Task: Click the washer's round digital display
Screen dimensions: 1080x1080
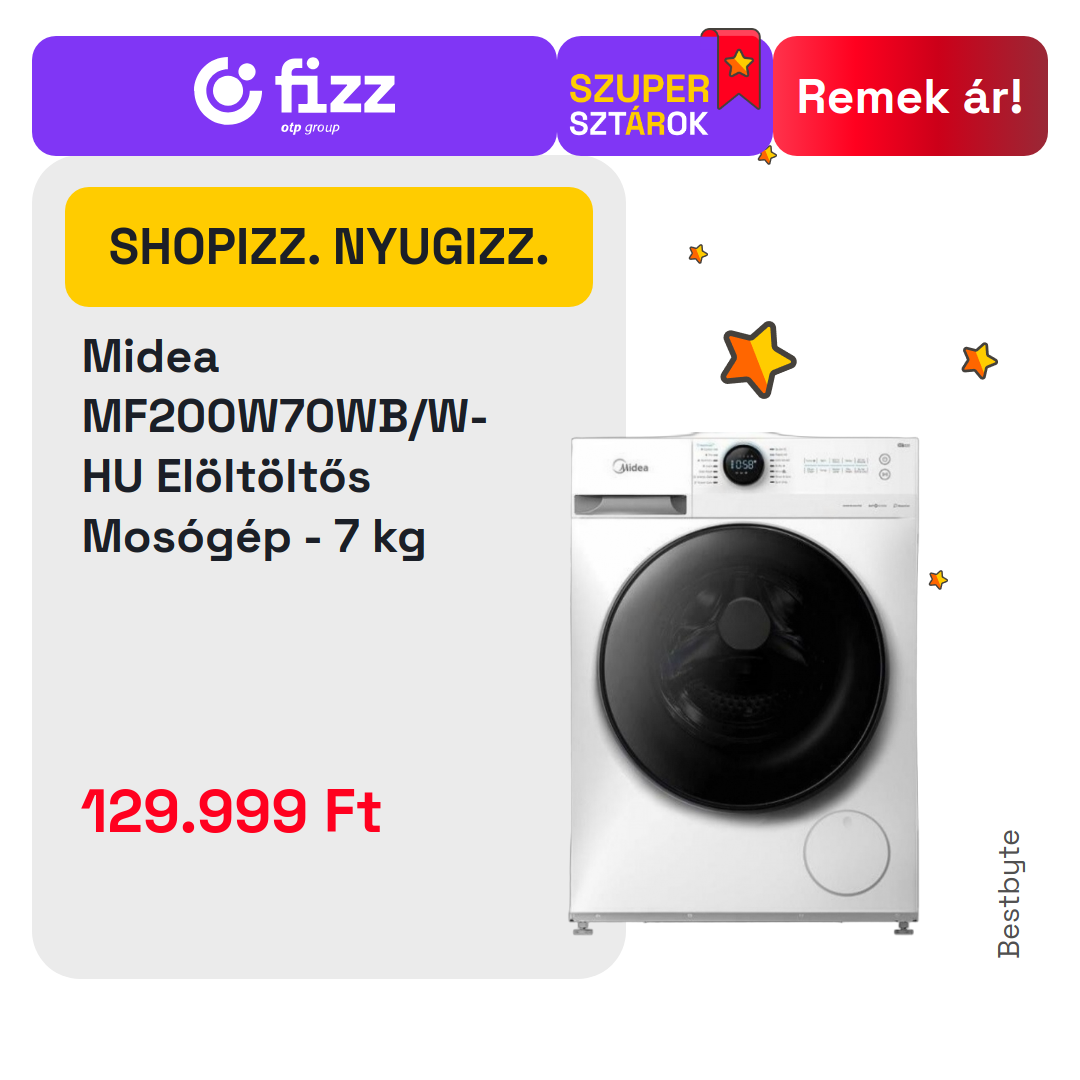Action: coord(743,464)
